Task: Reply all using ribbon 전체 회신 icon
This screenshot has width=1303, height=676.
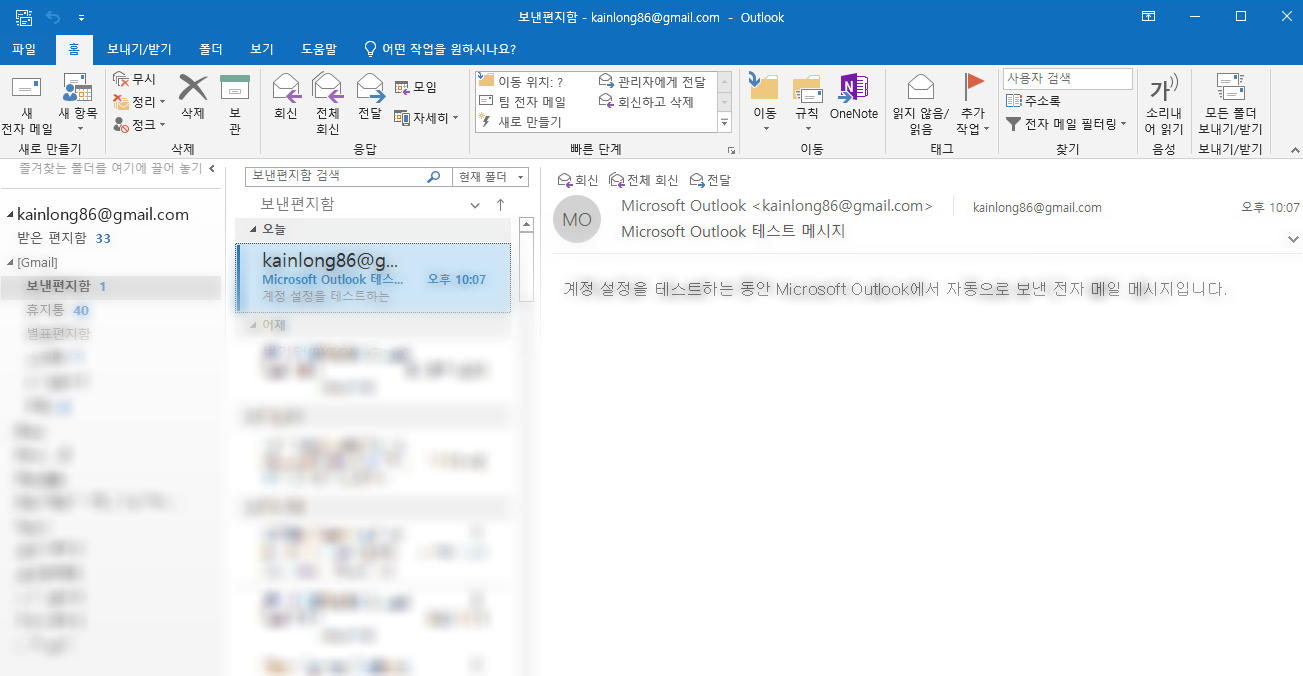Action: tap(328, 104)
